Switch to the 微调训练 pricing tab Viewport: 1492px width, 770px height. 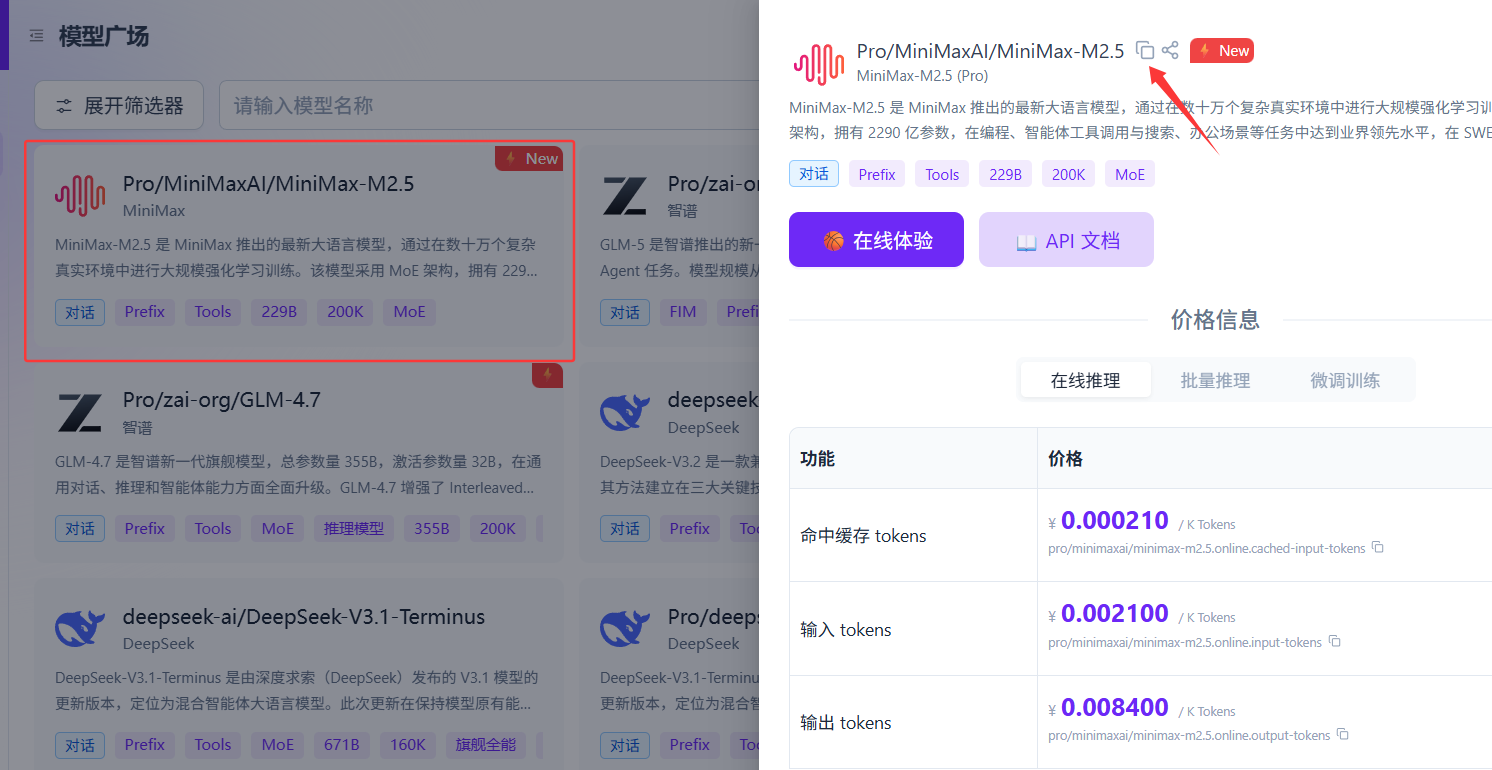click(1345, 380)
